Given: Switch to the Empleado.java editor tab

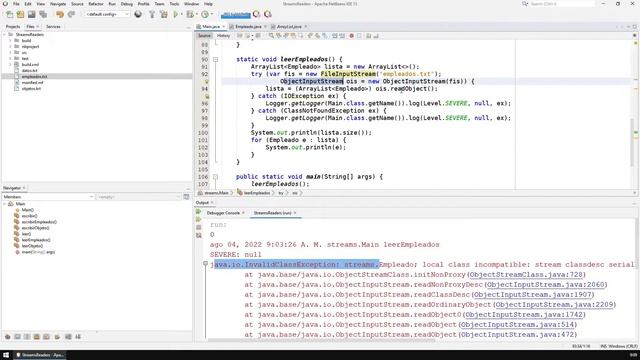Looking at the screenshot, I should (x=248, y=27).
